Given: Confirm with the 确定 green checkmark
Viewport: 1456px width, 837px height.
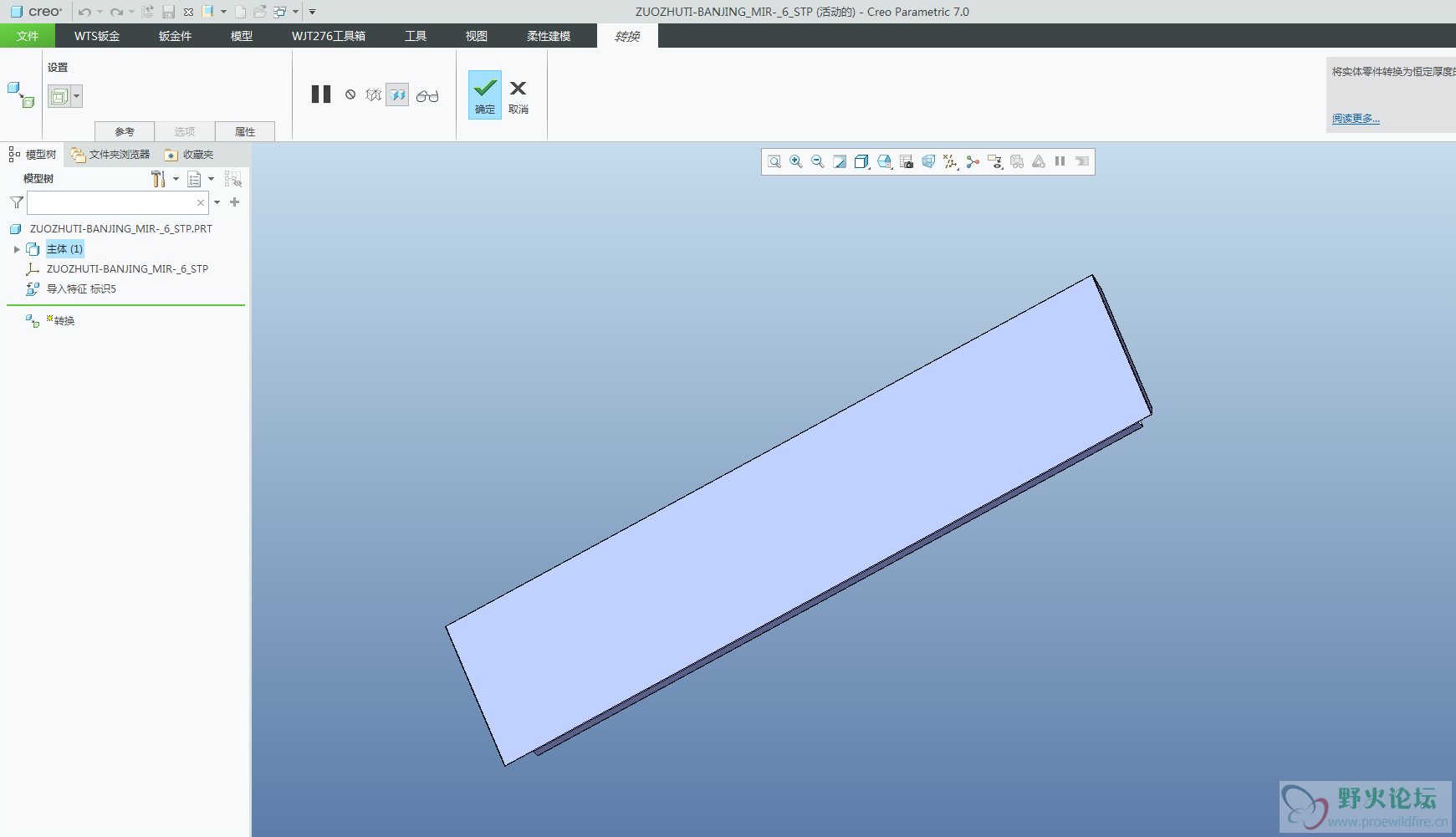Looking at the screenshot, I should click(x=485, y=94).
